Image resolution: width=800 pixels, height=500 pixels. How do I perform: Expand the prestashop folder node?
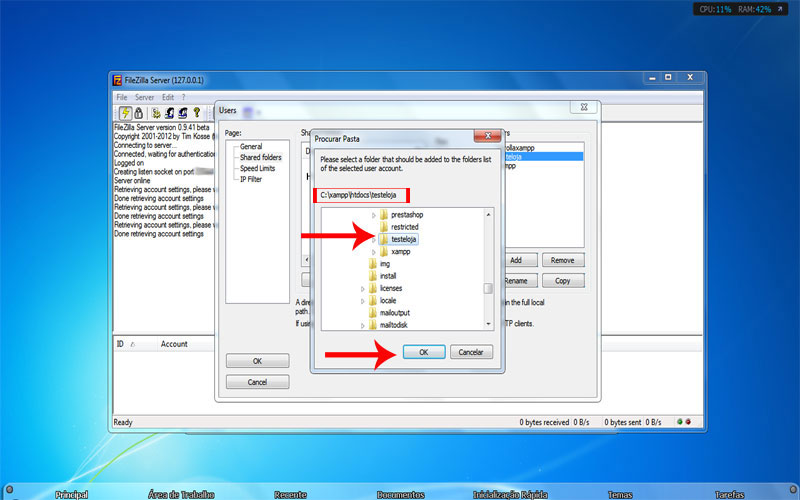[x=373, y=215]
